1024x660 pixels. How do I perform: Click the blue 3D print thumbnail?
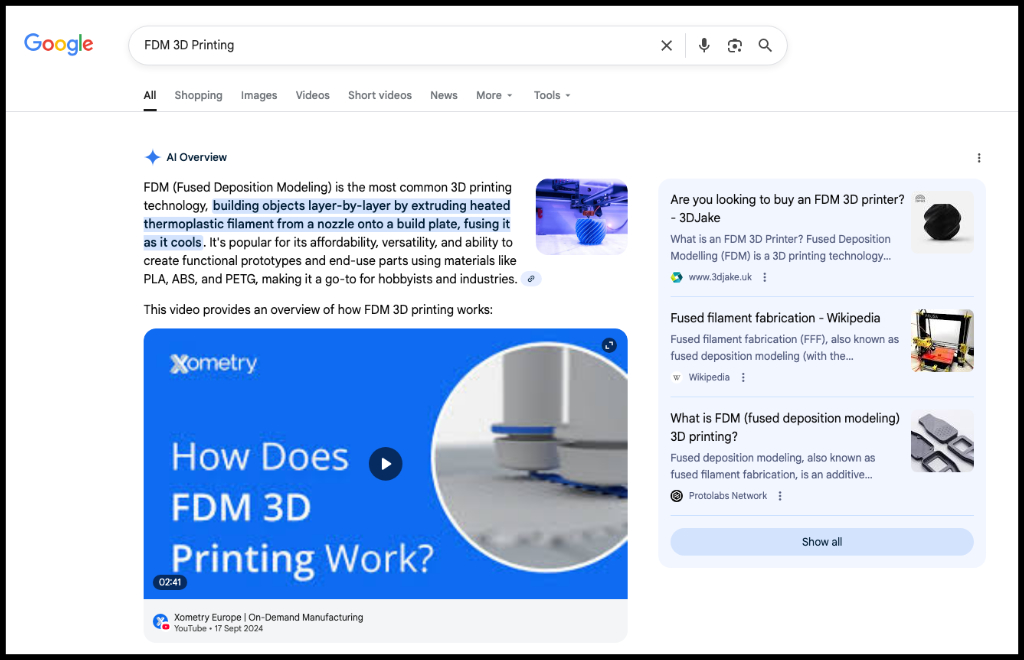tap(581, 217)
